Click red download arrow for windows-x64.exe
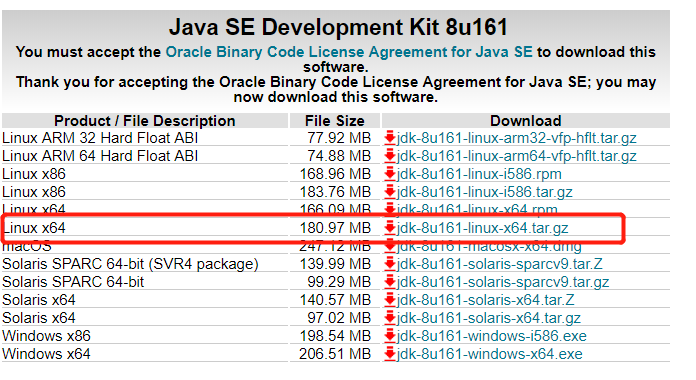The image size is (696, 380). pos(390,354)
